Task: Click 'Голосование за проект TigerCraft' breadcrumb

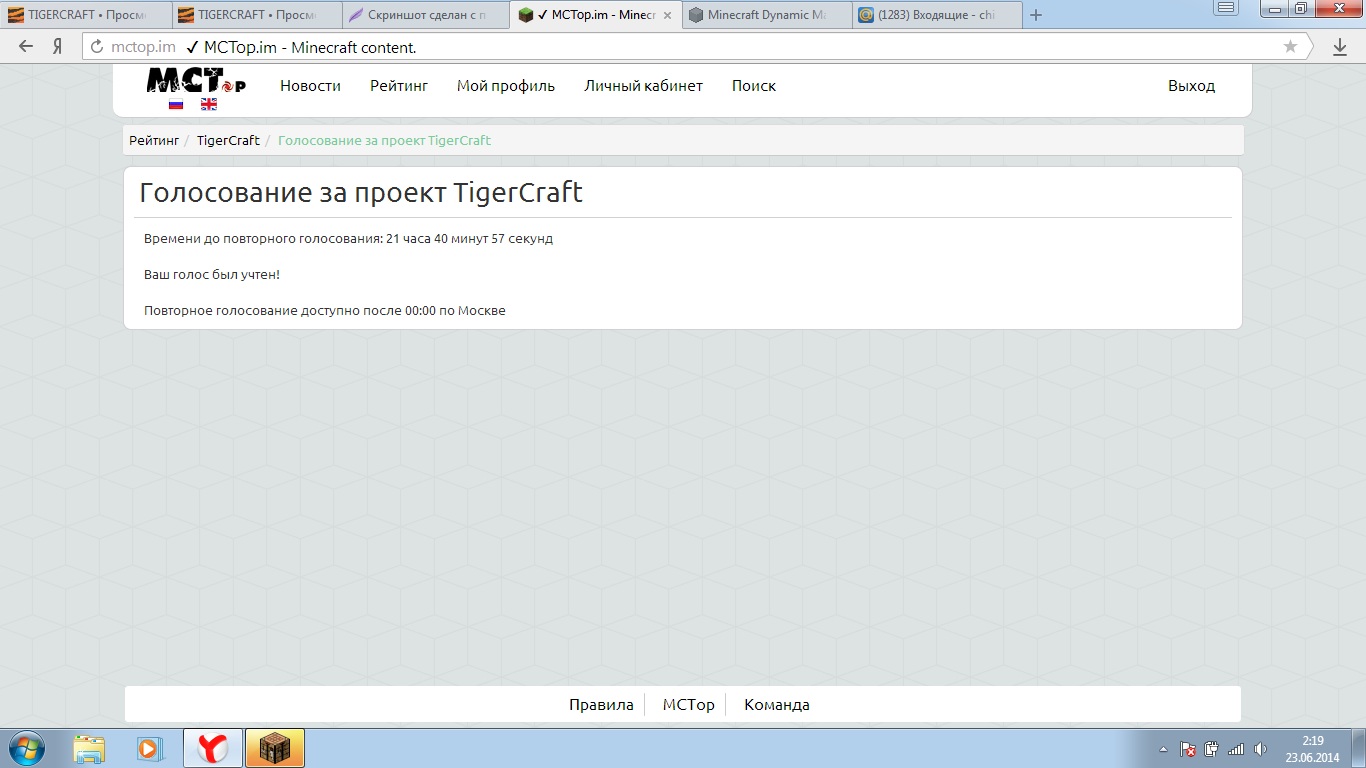Action: tap(384, 140)
